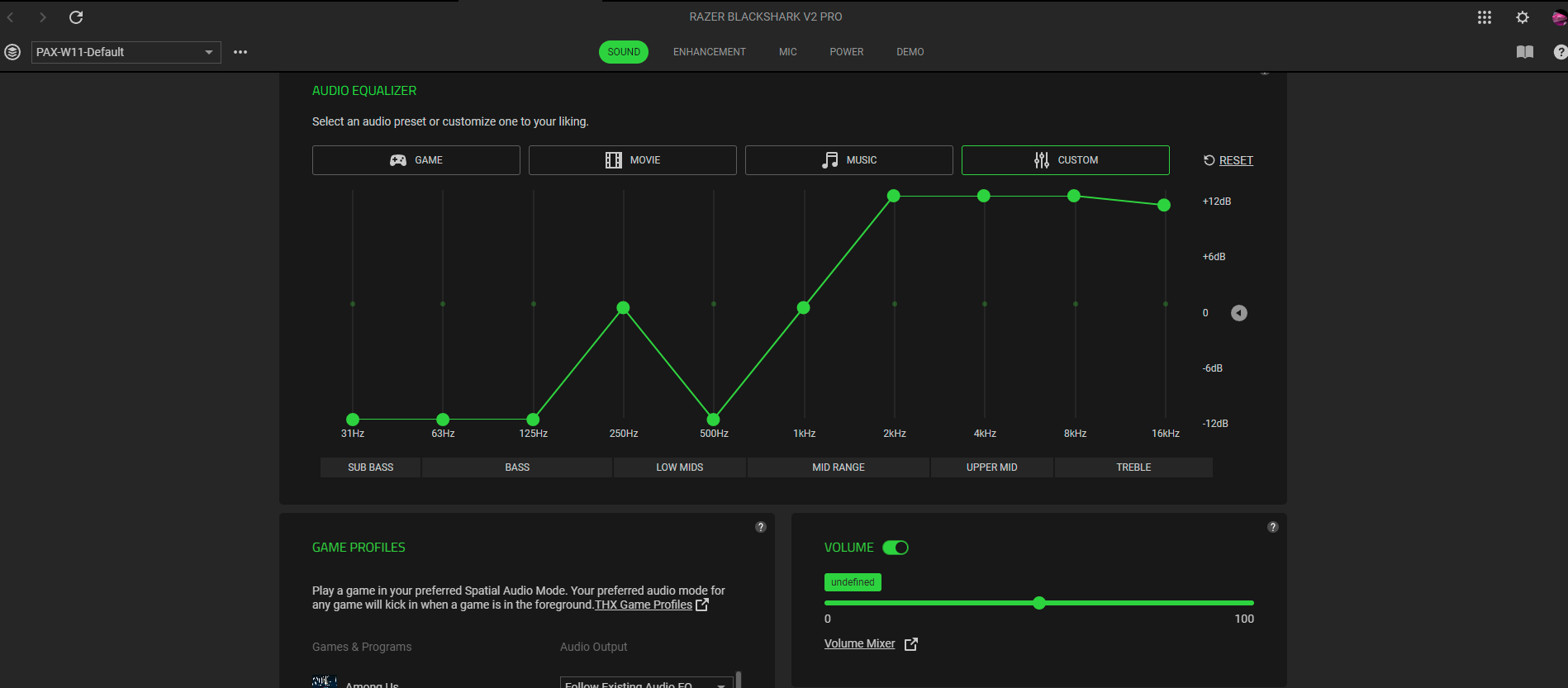Click the TREBLE range label
The height and width of the screenshot is (688, 1568).
point(1133,467)
